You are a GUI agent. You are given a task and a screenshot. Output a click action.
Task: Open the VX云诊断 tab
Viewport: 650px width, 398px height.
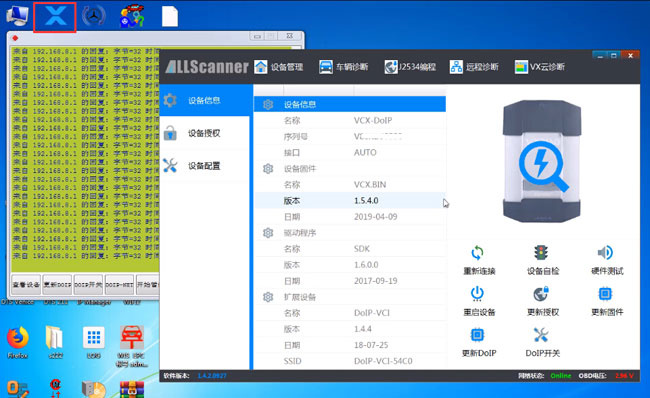point(540,67)
